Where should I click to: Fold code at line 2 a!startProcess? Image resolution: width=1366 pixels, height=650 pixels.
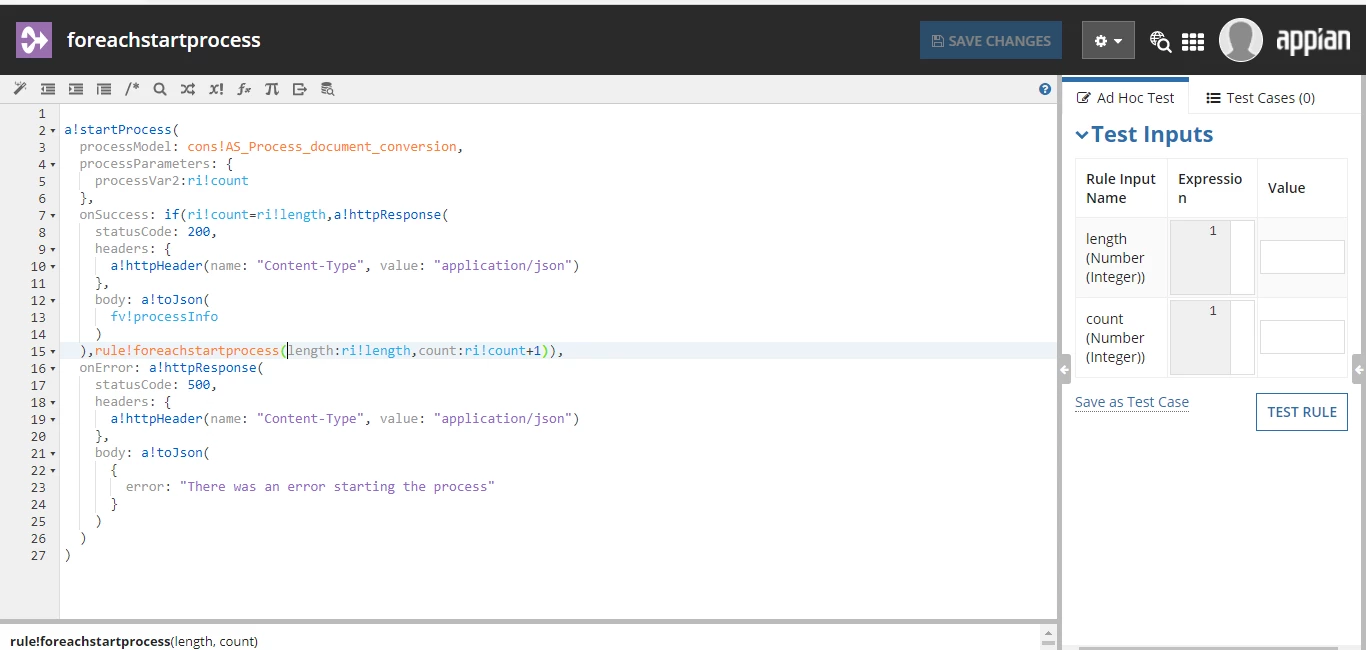[53, 131]
